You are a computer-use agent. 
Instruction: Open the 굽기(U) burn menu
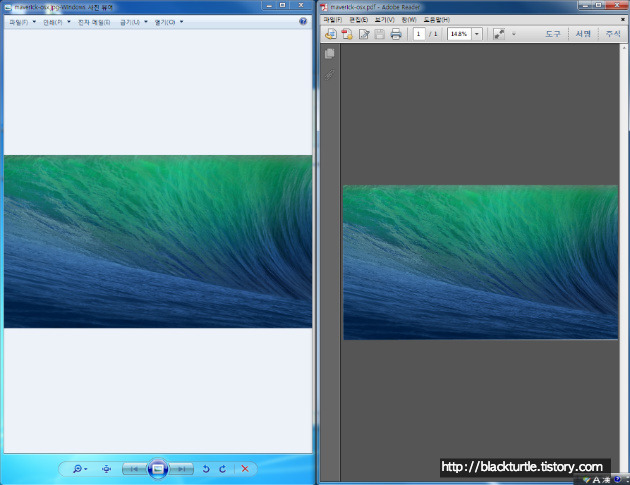pos(134,22)
